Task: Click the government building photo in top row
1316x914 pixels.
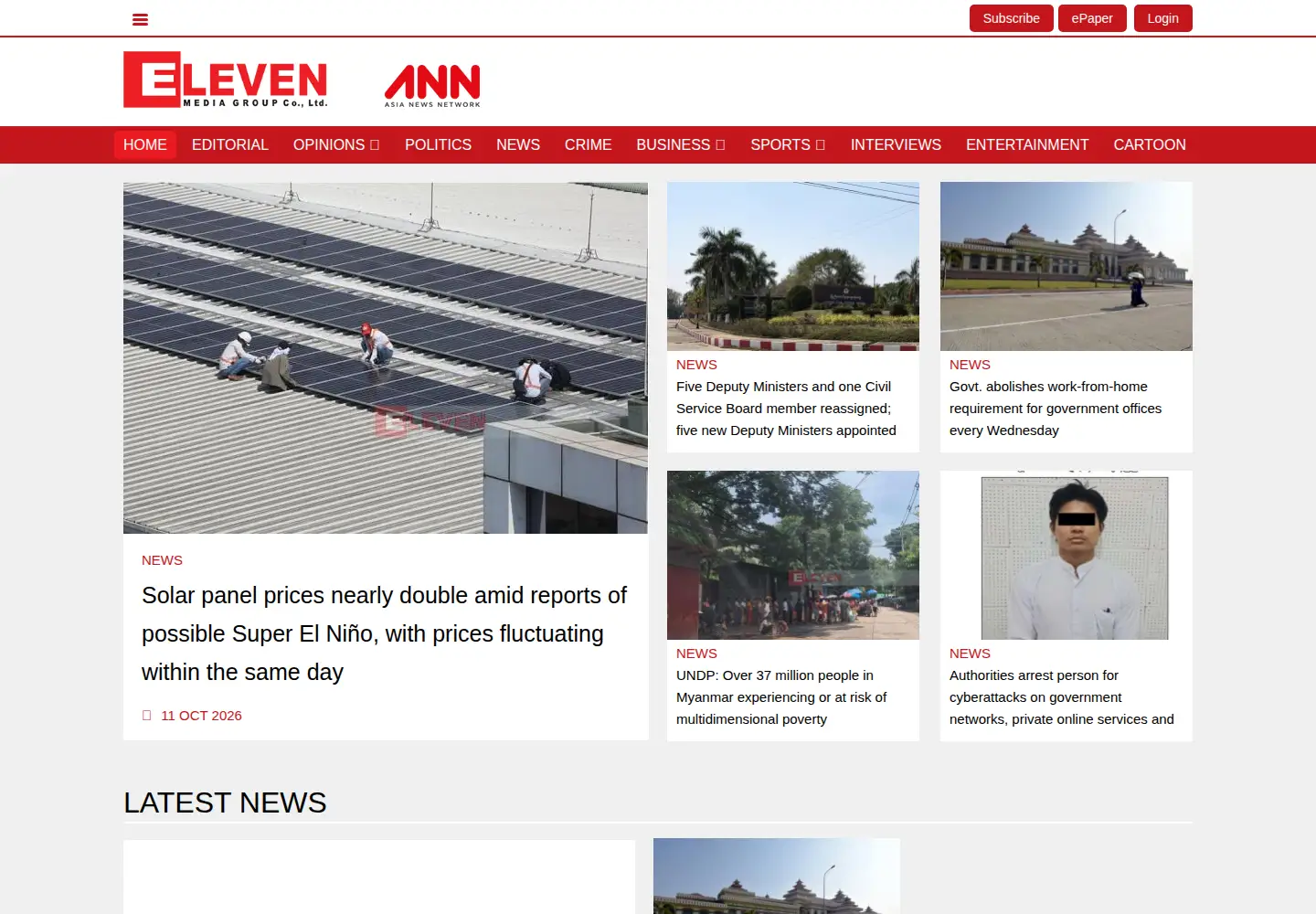Action: (1067, 266)
